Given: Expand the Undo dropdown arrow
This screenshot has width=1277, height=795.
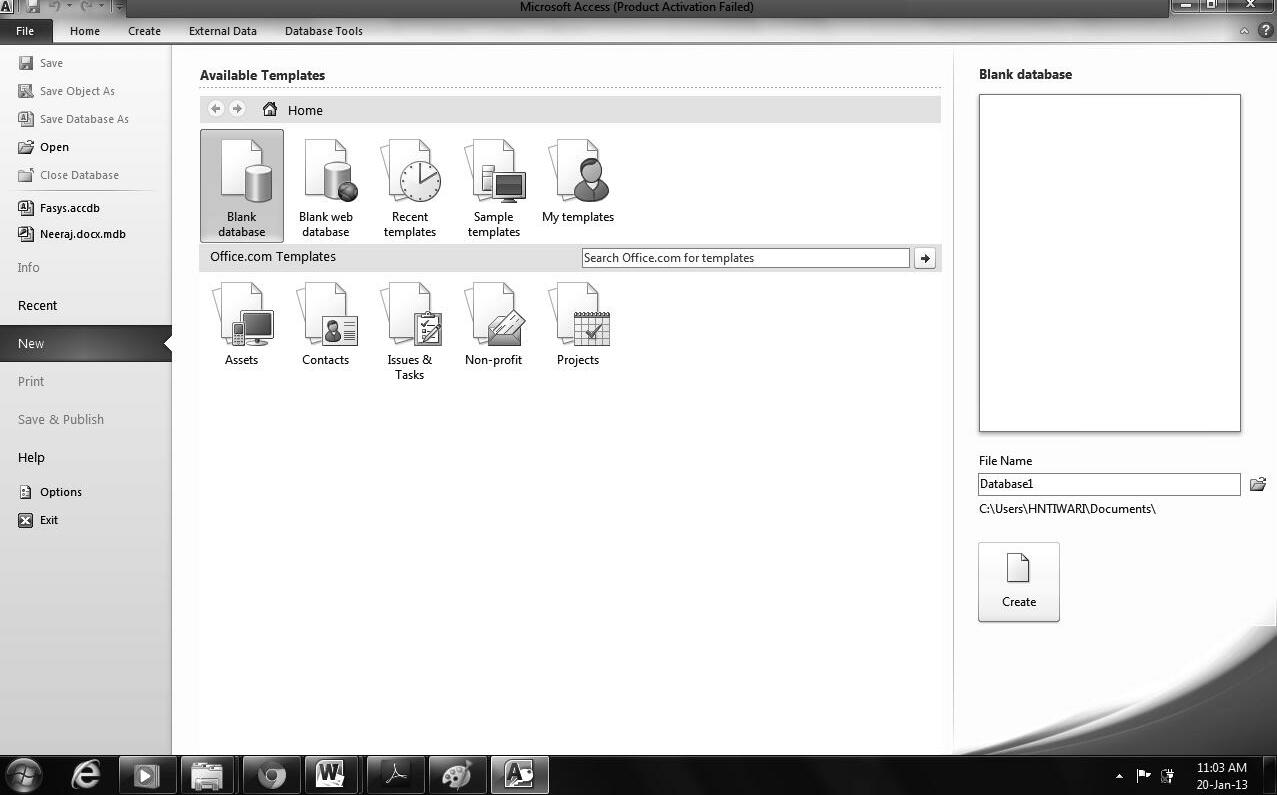Looking at the screenshot, I should tap(69, 7).
